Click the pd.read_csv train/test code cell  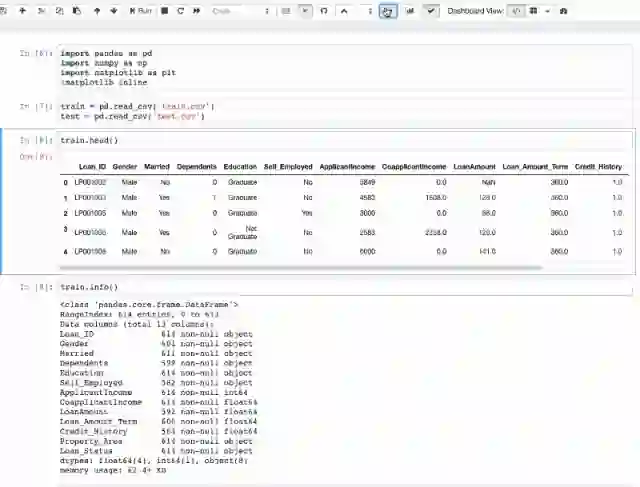345,111
